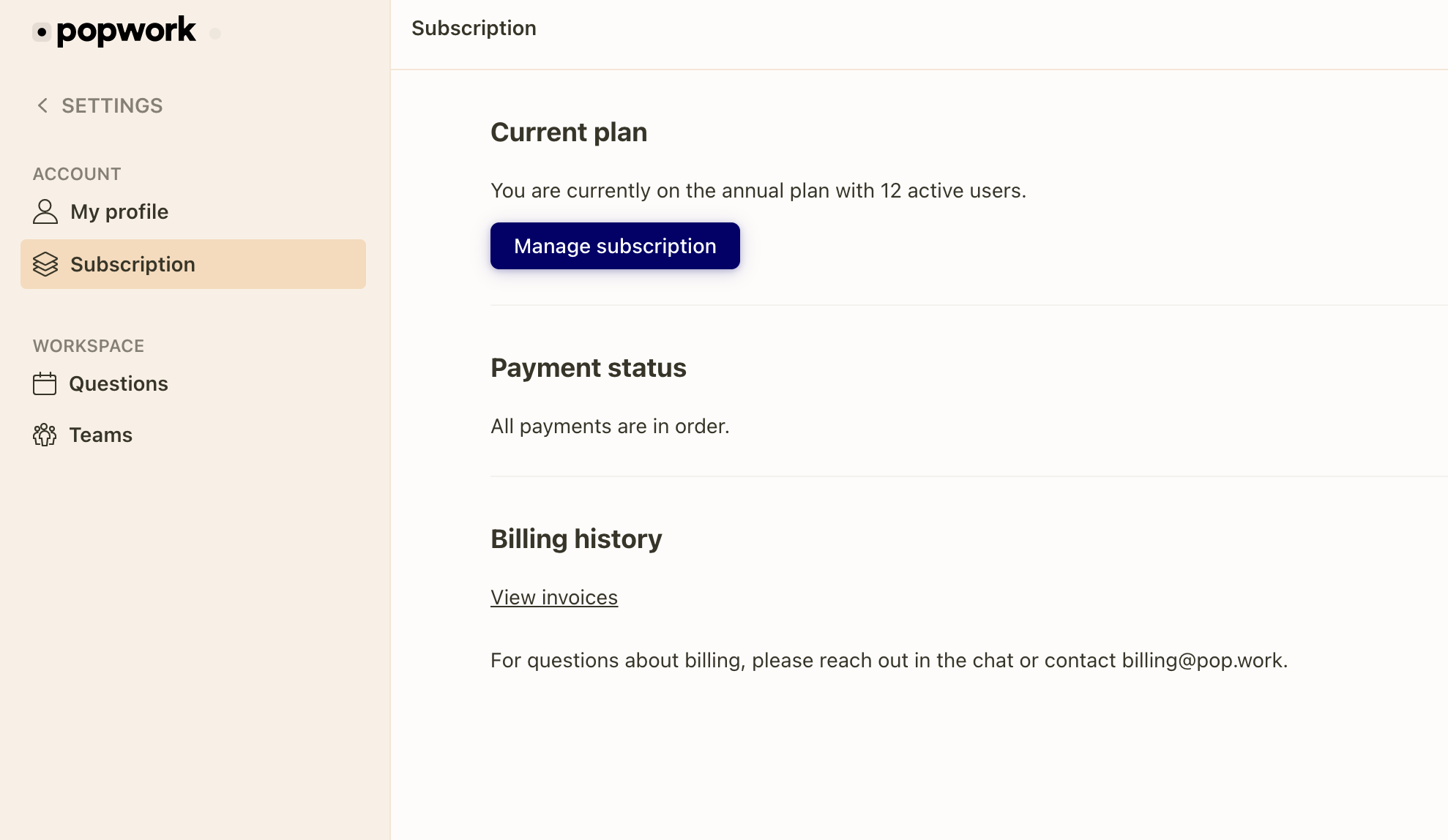Image resolution: width=1448 pixels, height=840 pixels.
Task: Return to SETTINGS from the sidebar
Action: pos(112,105)
